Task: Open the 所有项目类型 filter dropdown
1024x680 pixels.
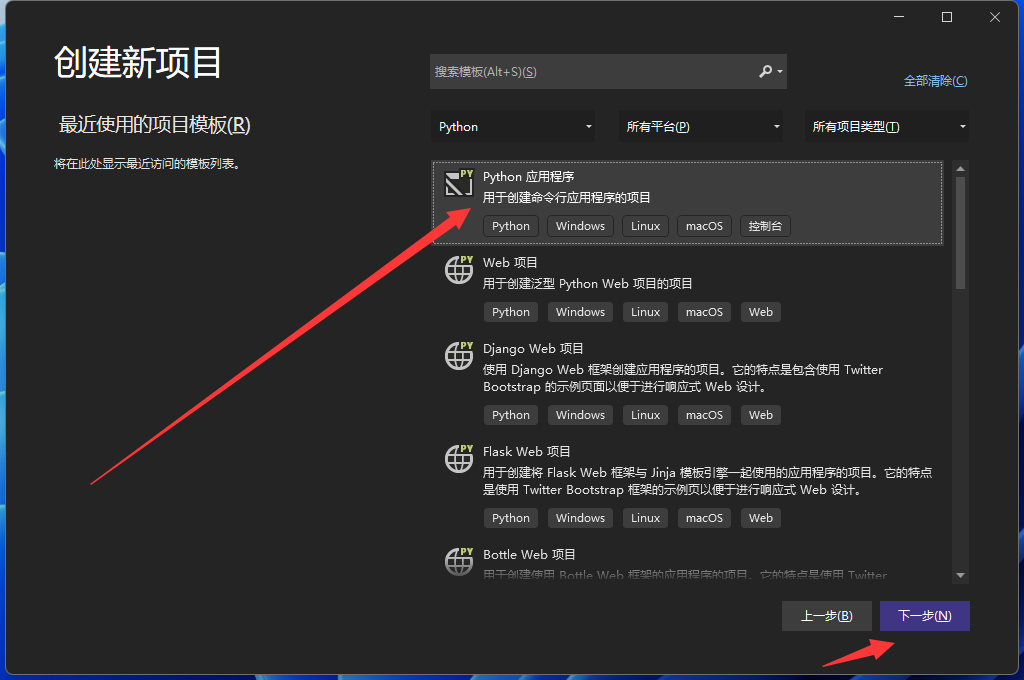Action: (887, 127)
